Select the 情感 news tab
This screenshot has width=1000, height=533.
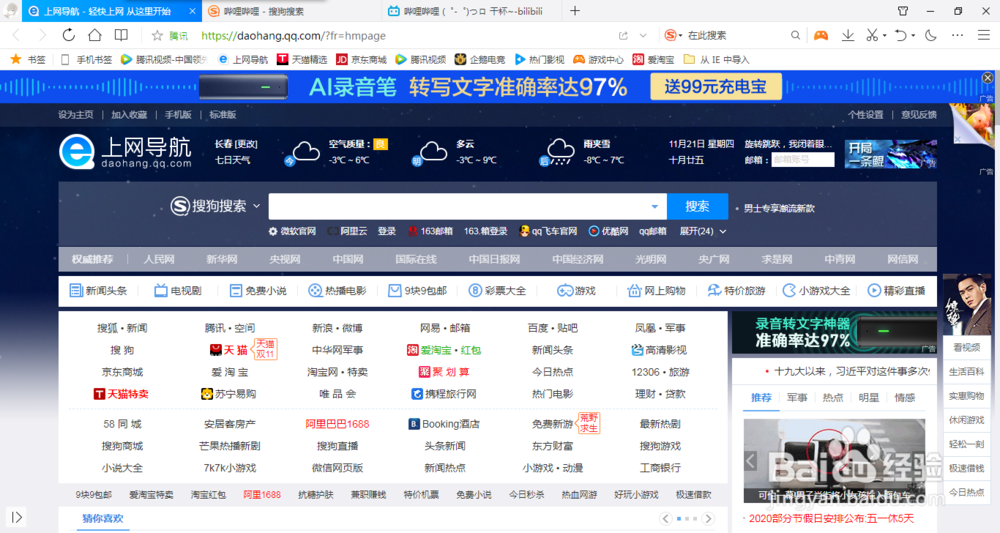point(905,398)
